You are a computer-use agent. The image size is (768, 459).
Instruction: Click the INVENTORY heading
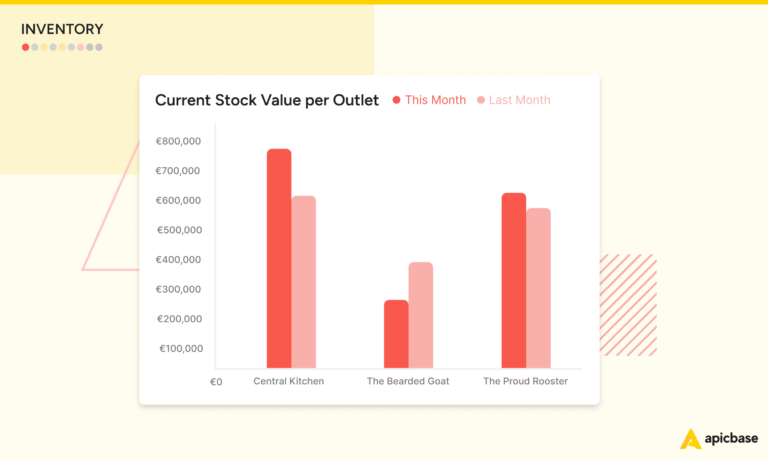62,30
